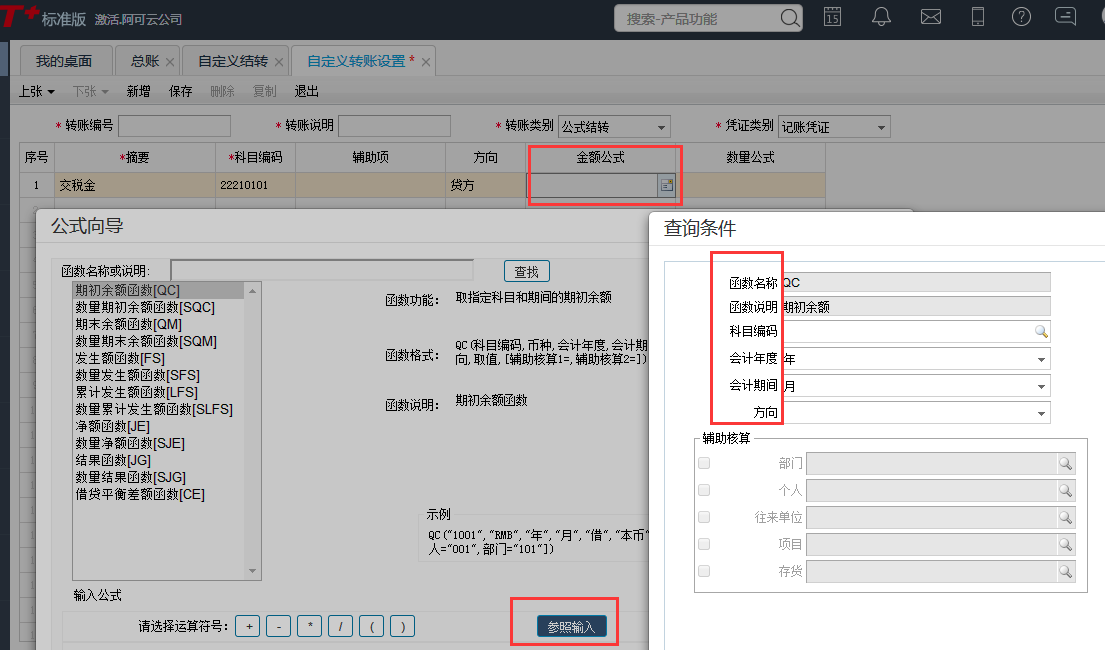Select 期初余额函数[QC] in the function list
Screen dimensions: 1105x650
click(x=128, y=289)
